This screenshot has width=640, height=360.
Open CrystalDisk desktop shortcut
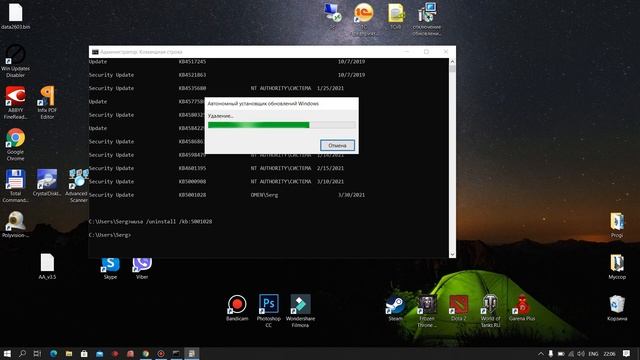[x=47, y=182]
